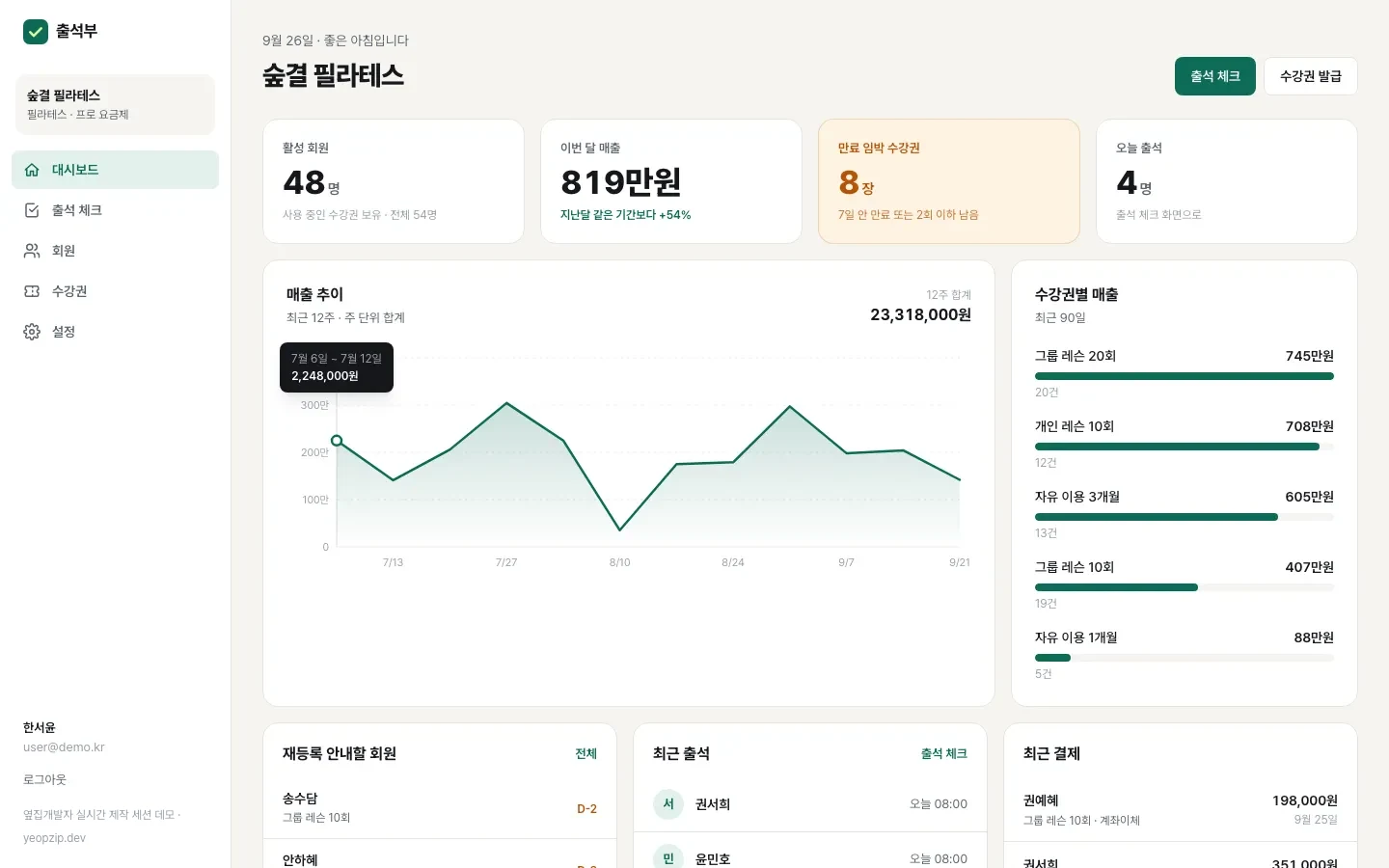The image size is (1389, 868).
Task: Click the 그룹 레슨 20회 revenue bar
Action: [x=1185, y=376]
